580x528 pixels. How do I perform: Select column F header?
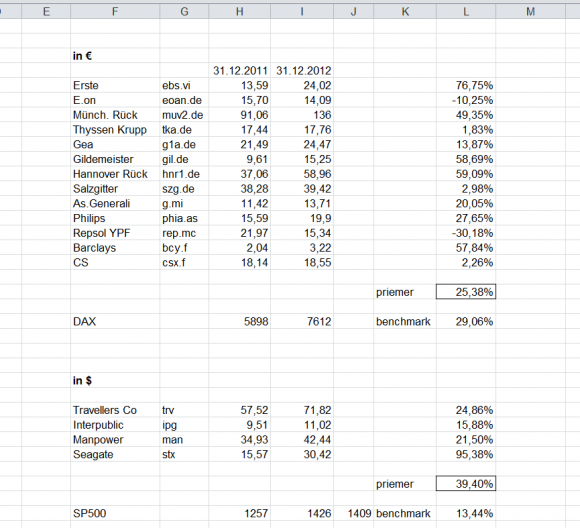115,11
